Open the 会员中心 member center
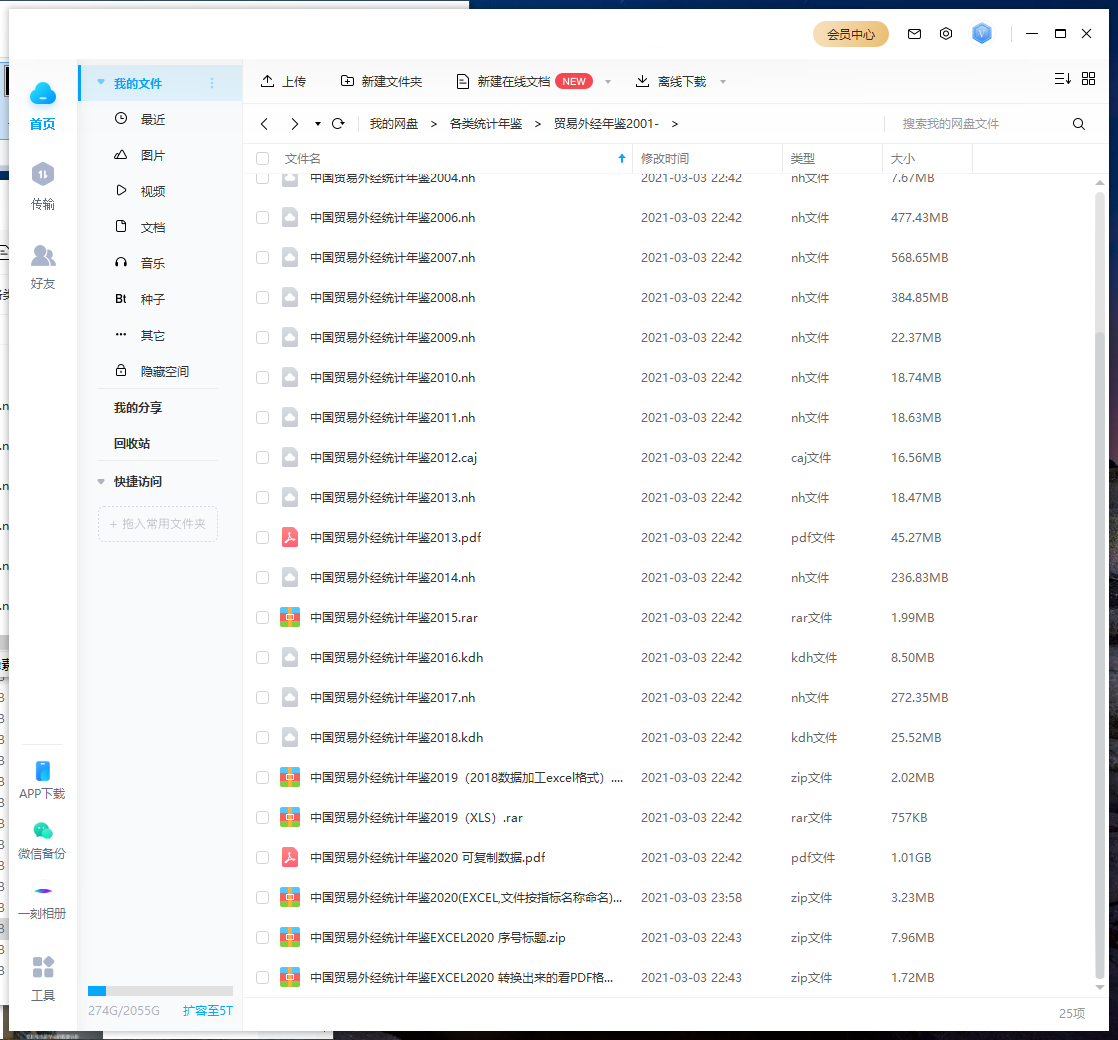The height and width of the screenshot is (1040, 1118). pos(851,34)
